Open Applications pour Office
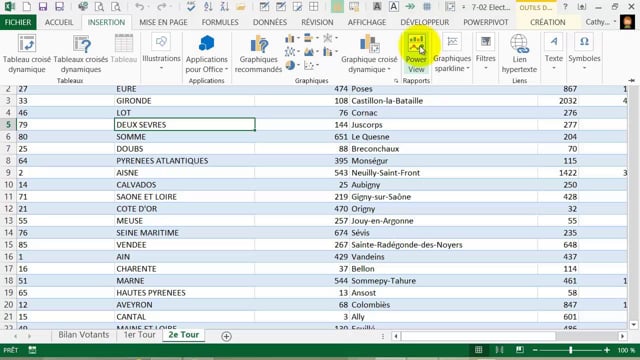 point(207,54)
